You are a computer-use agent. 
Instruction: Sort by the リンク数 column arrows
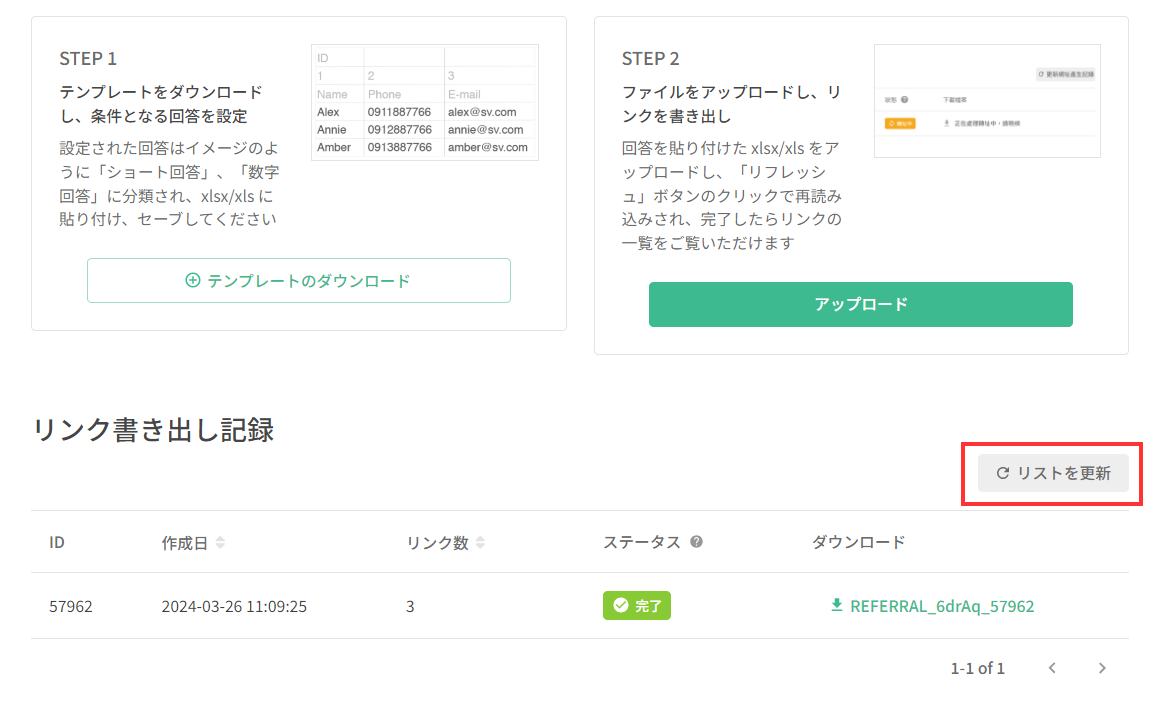pos(480,542)
